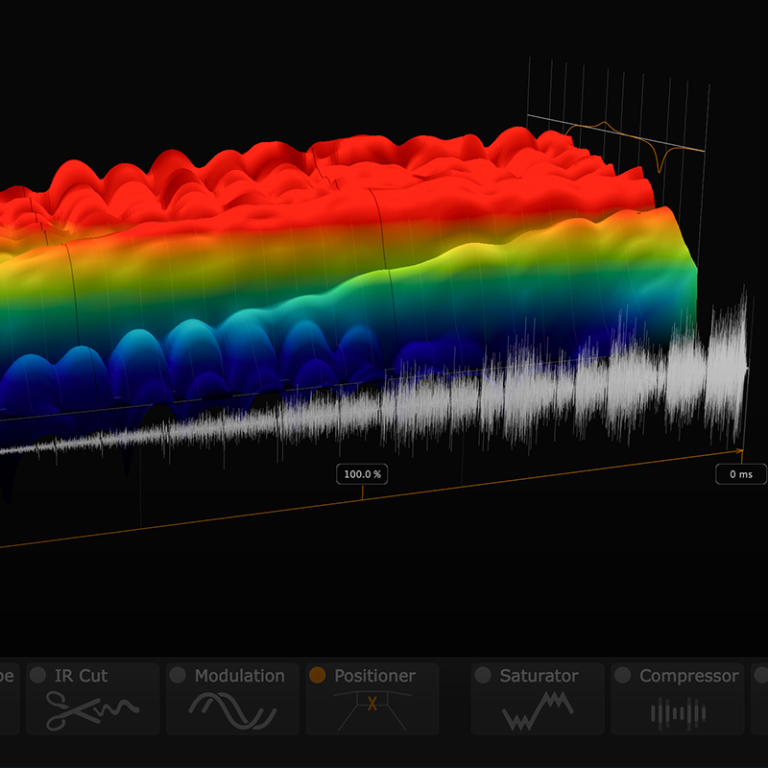Select the Saturator module label
Viewport: 768px width, 768px height.
tap(539, 676)
